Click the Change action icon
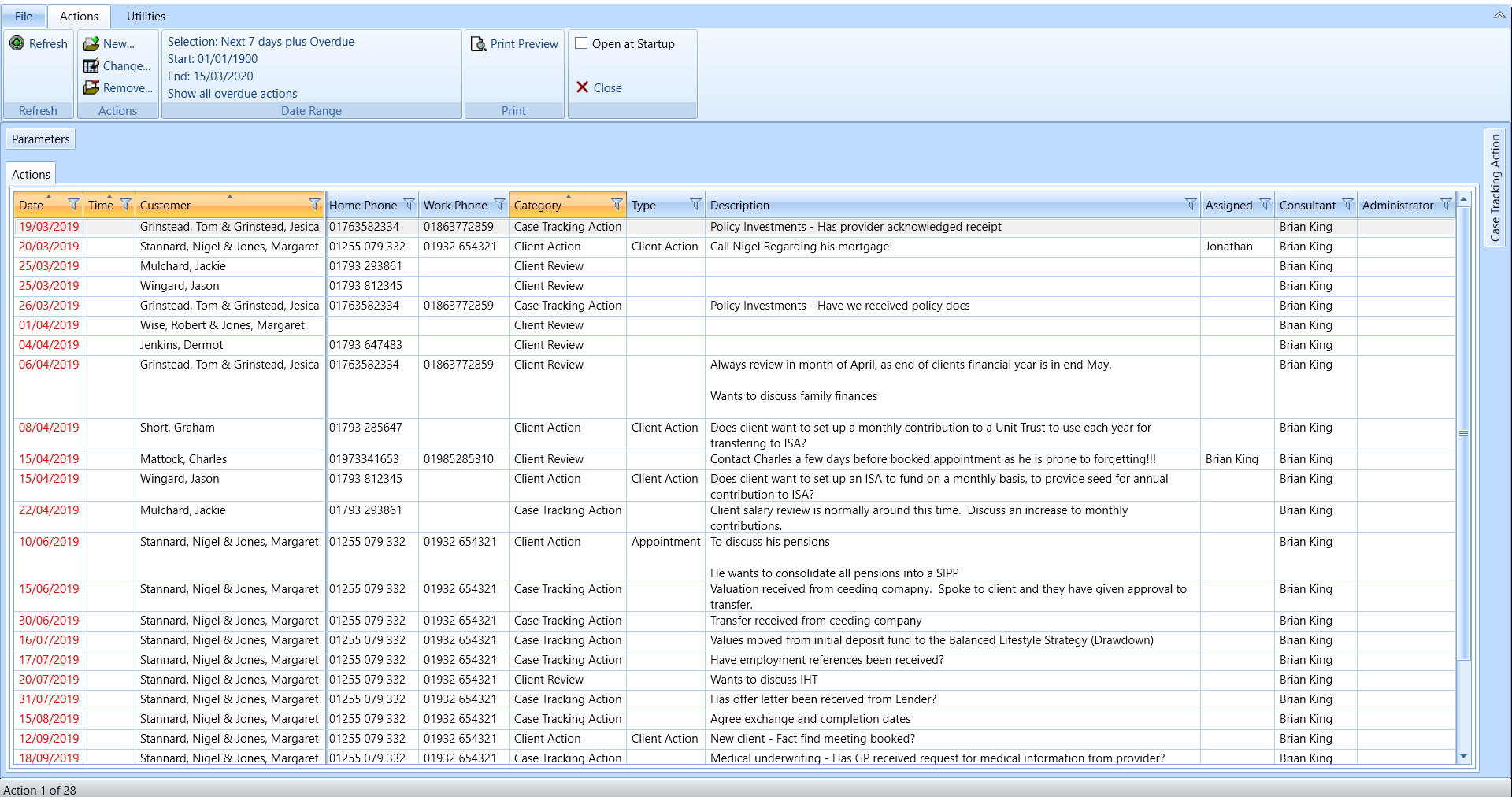 tap(91, 66)
